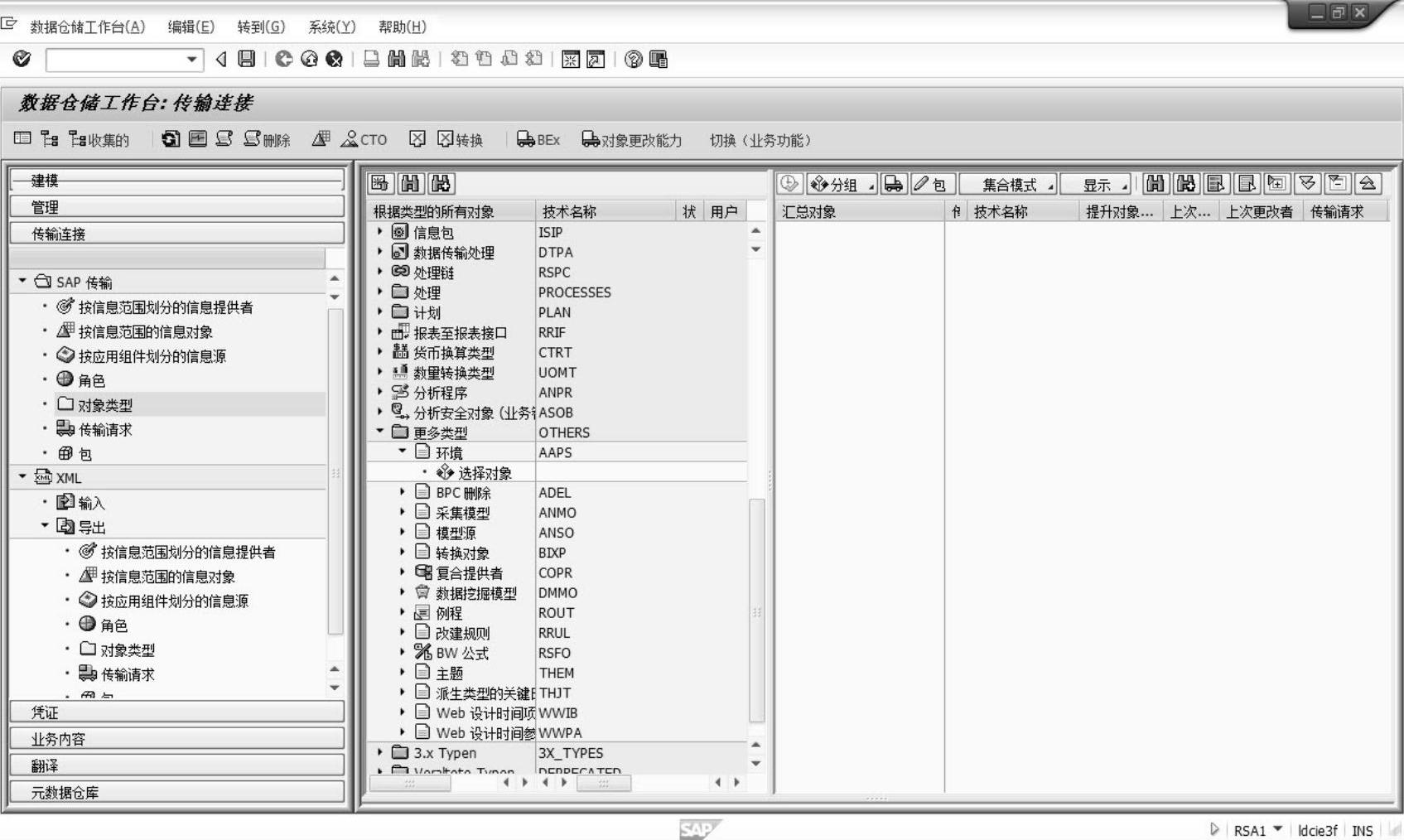1404x840 pixels.
Task: Select 按信息范围划分的信息提供者 under SAP 传输
Action: tap(166, 307)
